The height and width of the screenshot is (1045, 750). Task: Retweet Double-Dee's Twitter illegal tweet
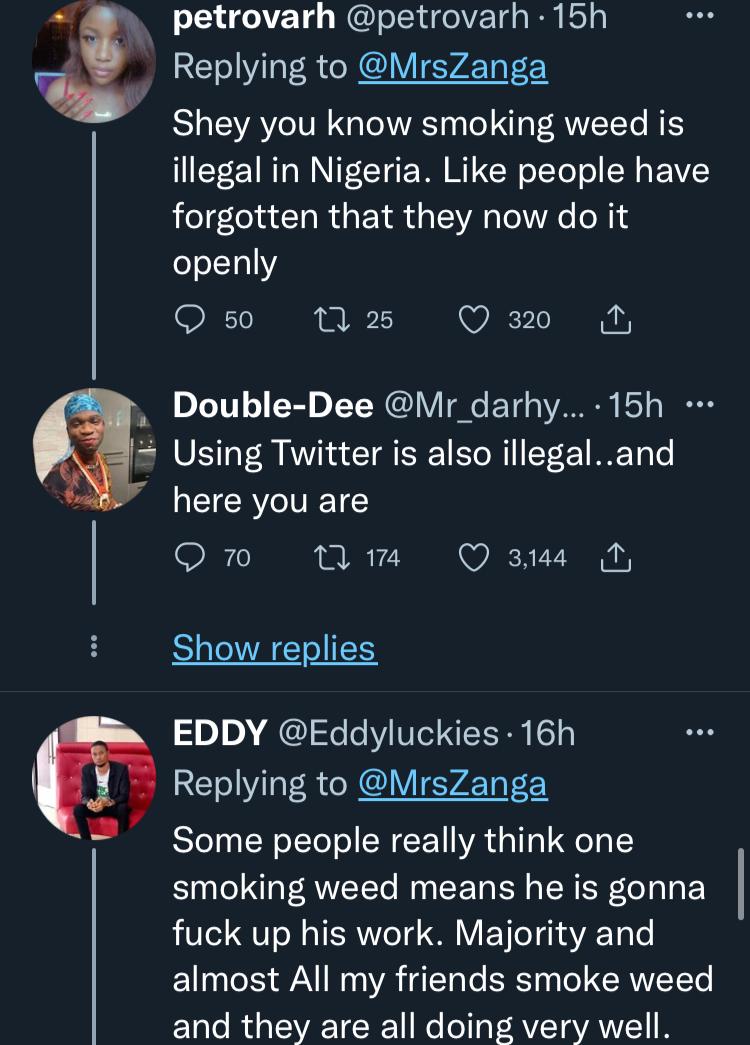(x=329, y=557)
